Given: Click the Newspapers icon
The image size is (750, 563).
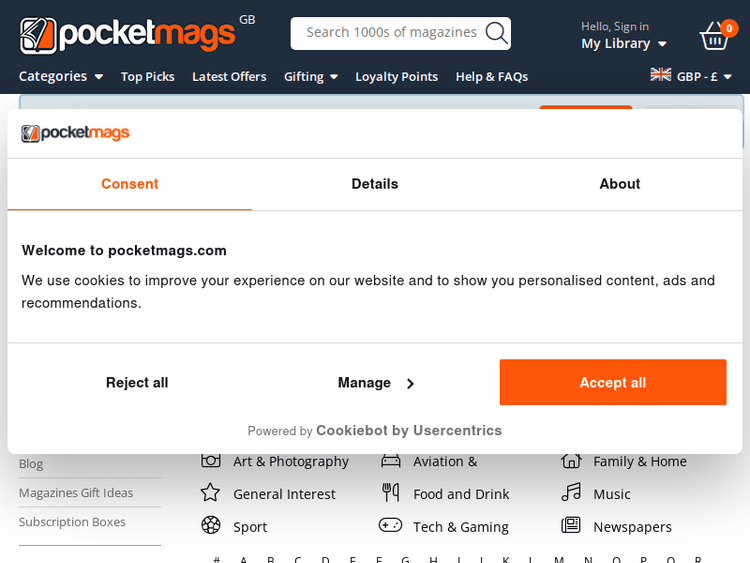Looking at the screenshot, I should pos(571,526).
